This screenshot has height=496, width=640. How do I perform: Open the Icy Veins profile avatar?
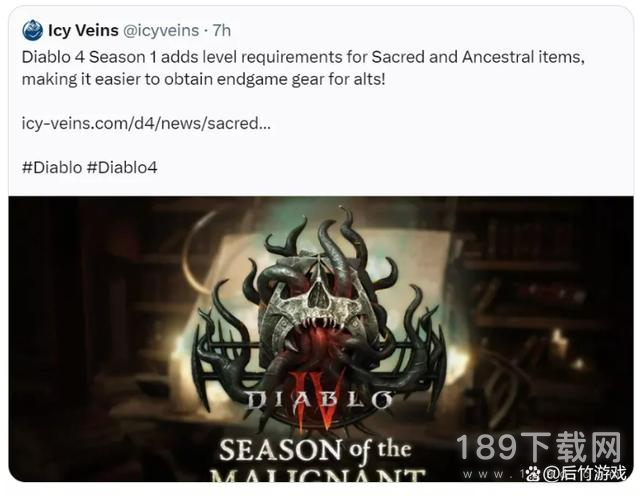coord(32,31)
